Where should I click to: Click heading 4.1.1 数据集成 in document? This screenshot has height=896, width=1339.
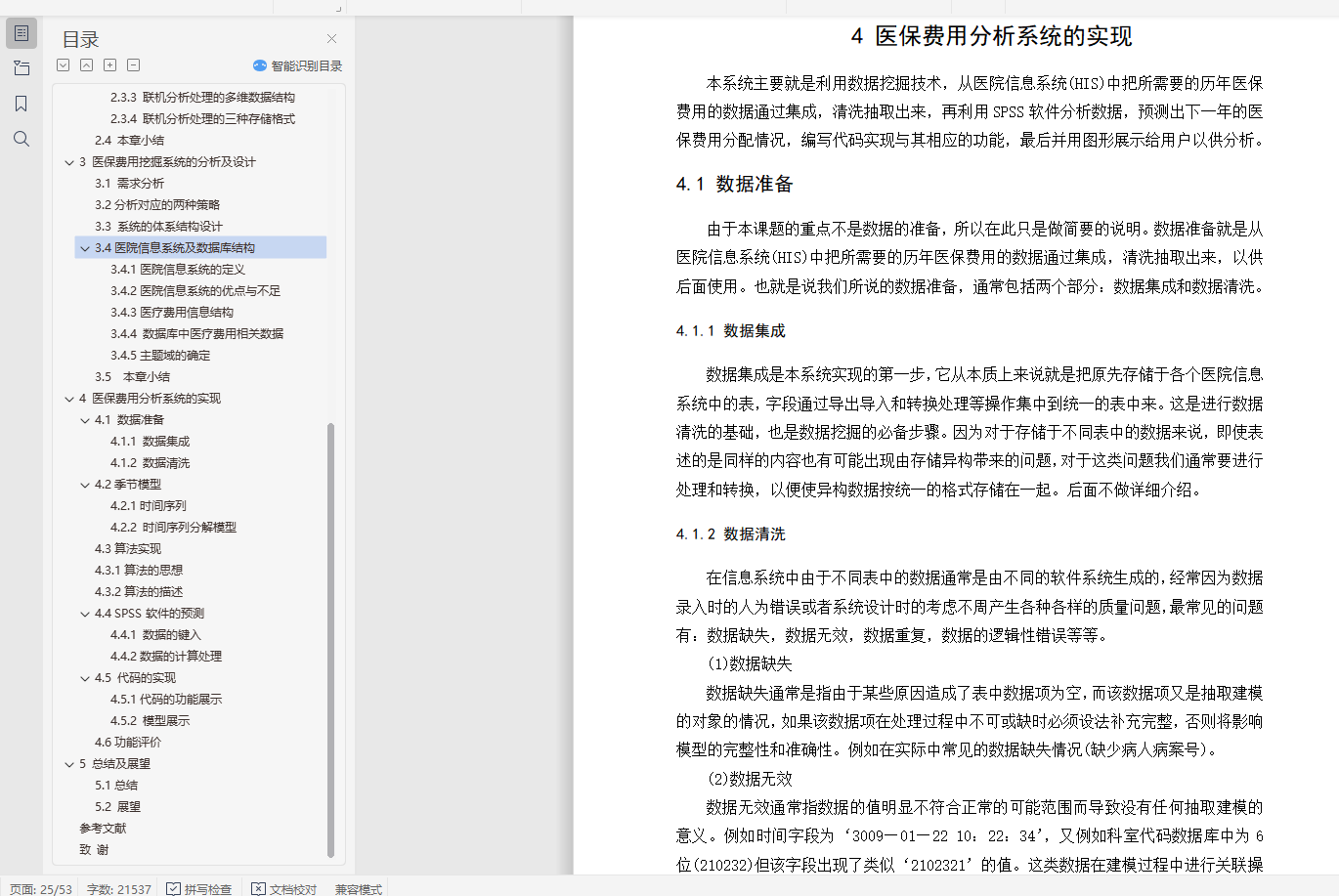click(x=730, y=331)
